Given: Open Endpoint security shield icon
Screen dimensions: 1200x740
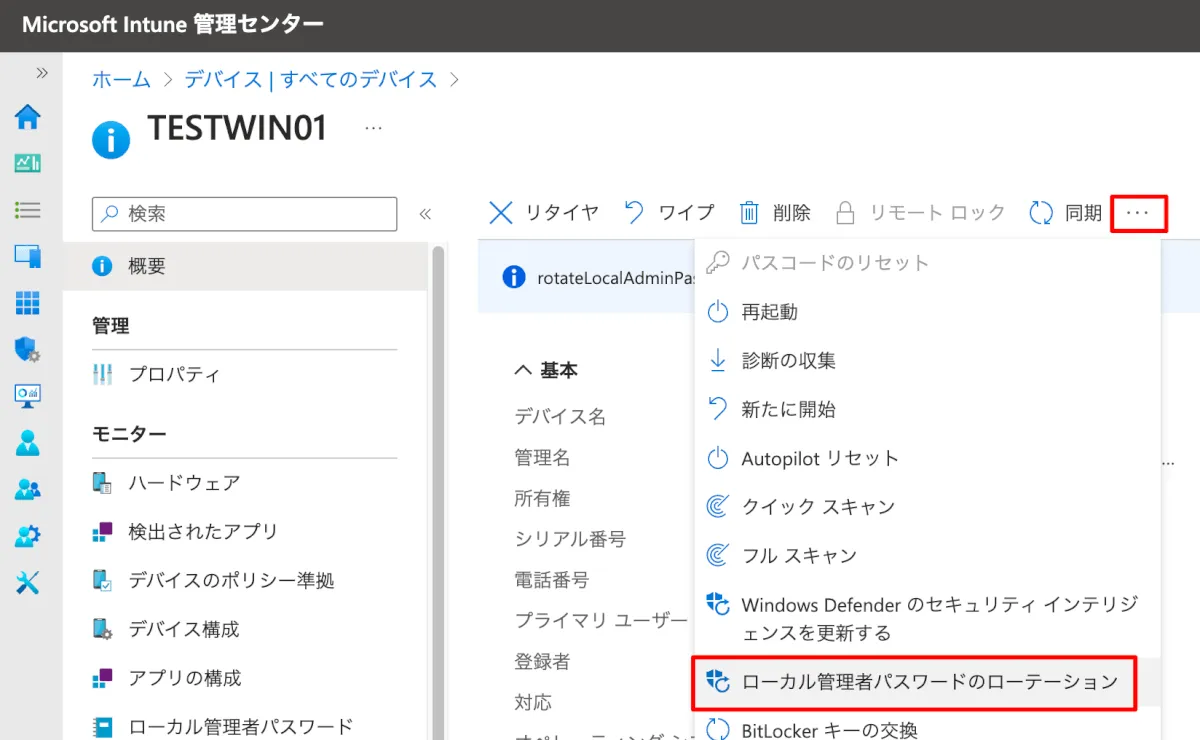Looking at the screenshot, I should (28, 349).
